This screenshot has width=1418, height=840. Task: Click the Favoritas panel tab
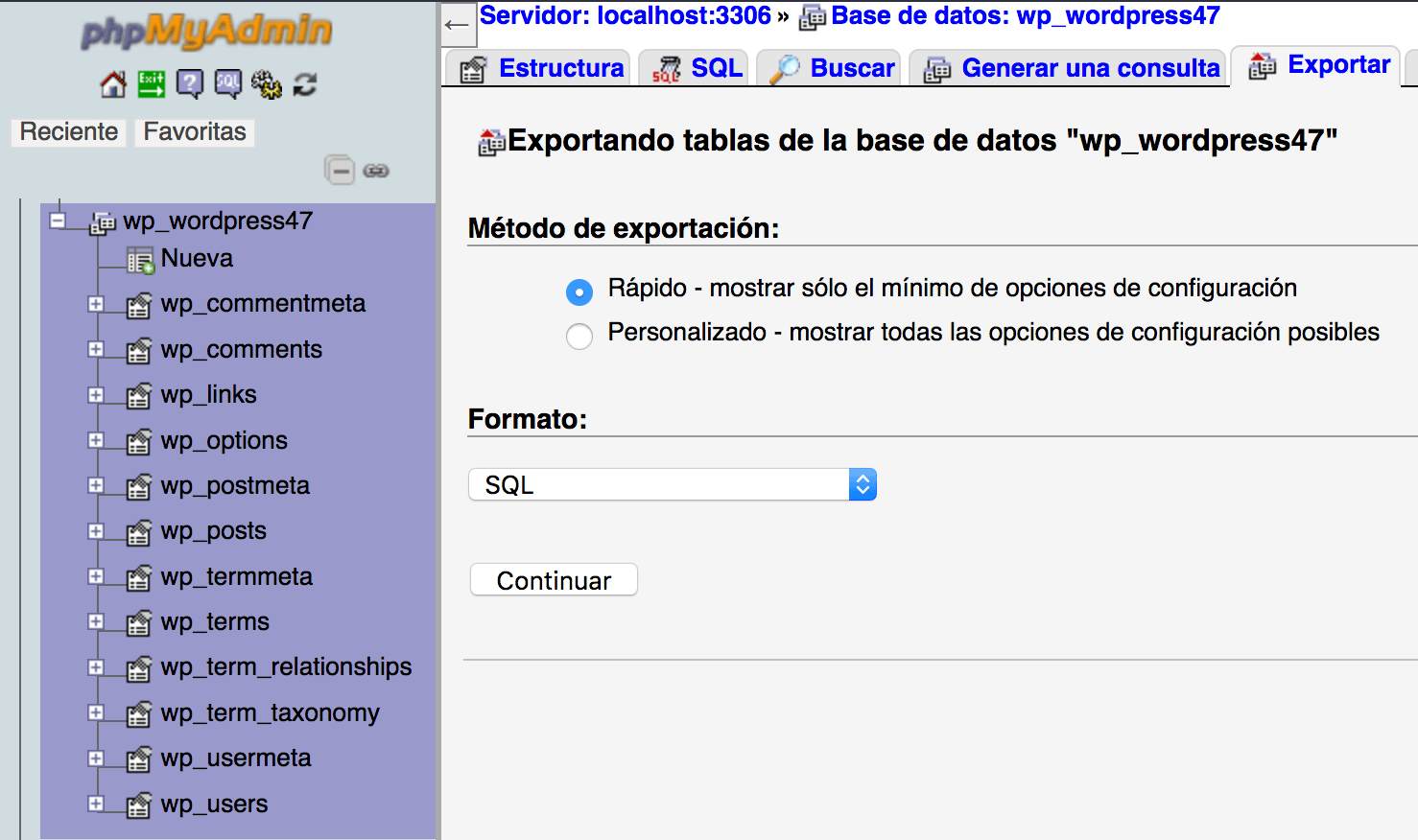point(194,132)
